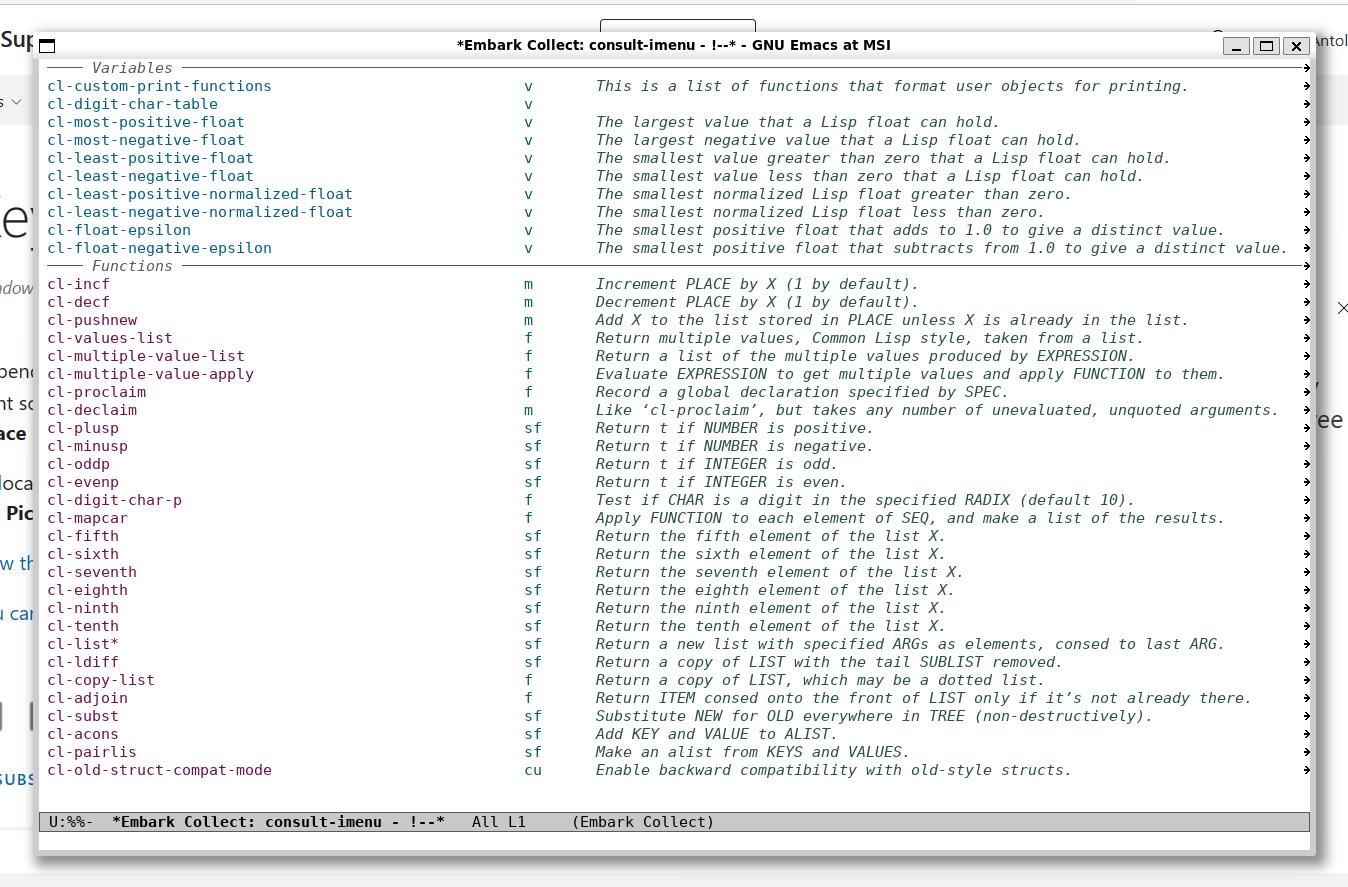Click the line-wrap arrow on the cl-incf row
The image size is (1348, 887).
pos(1307,284)
